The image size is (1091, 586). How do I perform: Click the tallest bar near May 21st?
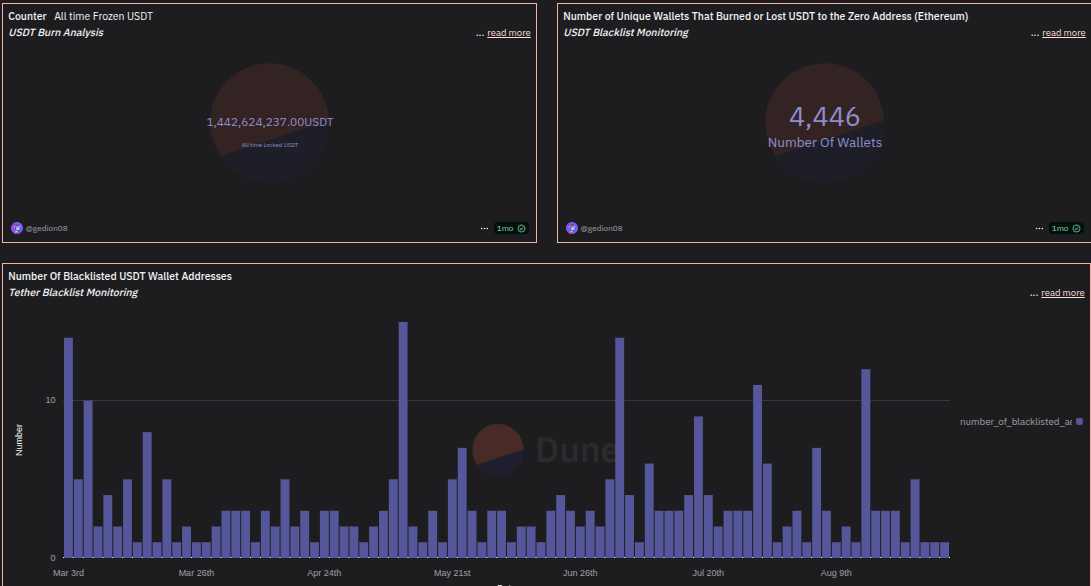402,440
